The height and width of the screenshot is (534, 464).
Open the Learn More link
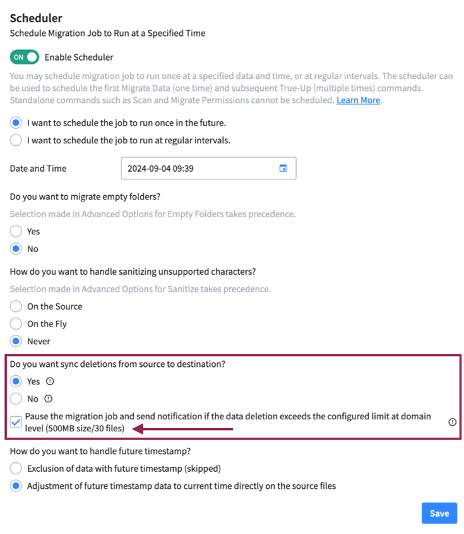pos(358,100)
